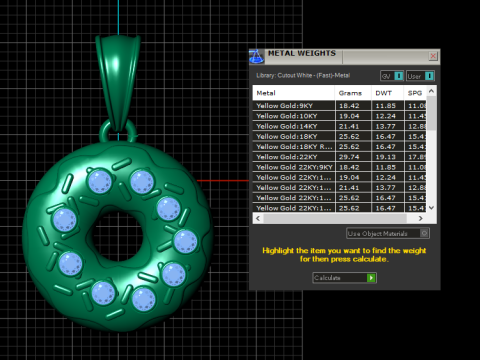Click the table's scroll up arrow

(431, 91)
